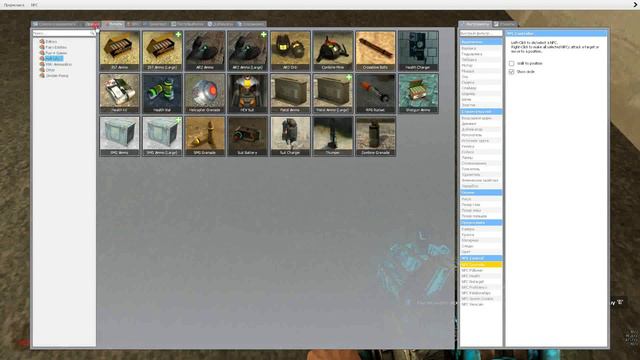Collapse the Строительство tool category header
This screenshot has width=640, height=360.
click(481, 111)
